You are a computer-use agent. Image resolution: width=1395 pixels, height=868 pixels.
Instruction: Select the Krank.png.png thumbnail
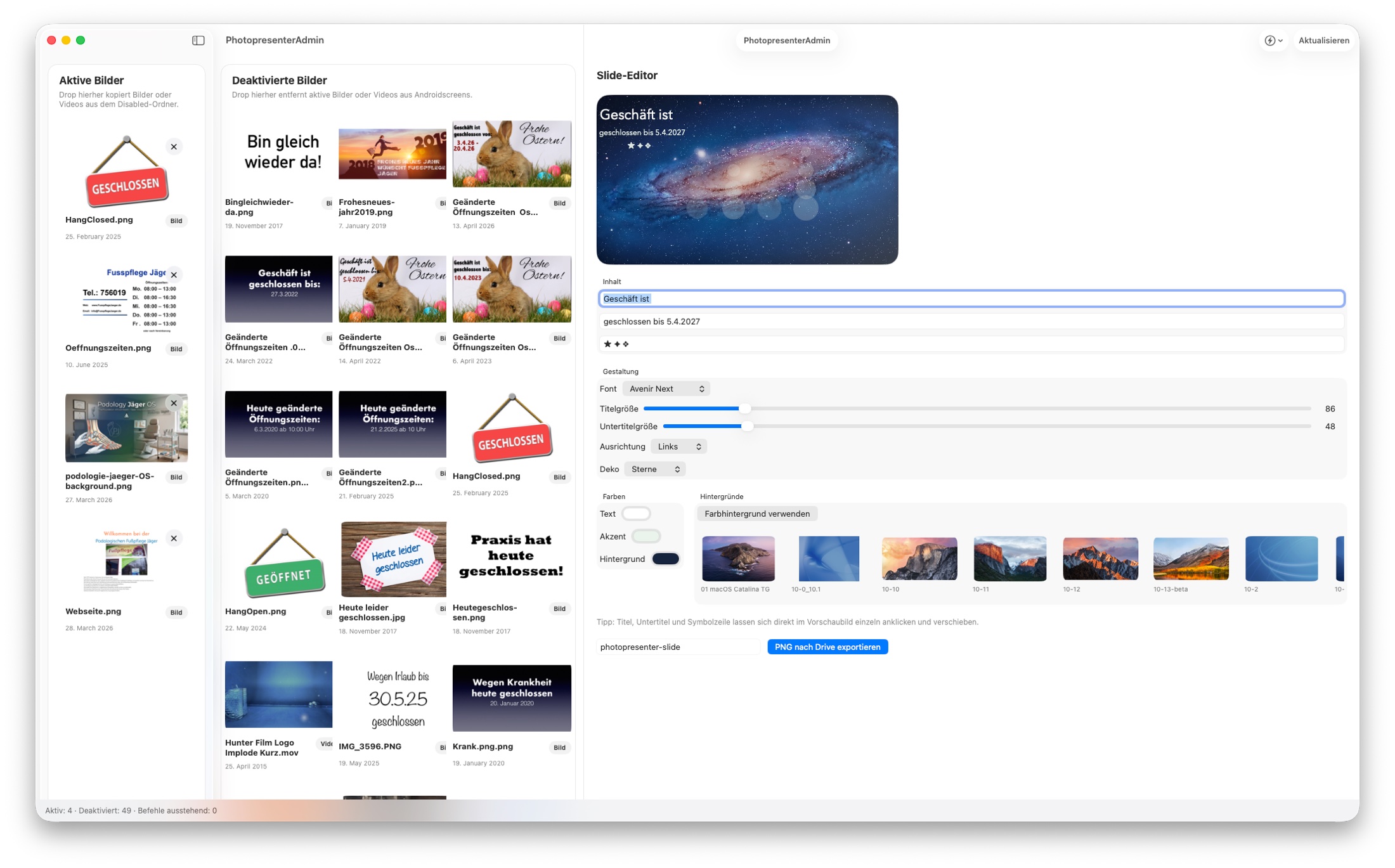click(512, 698)
